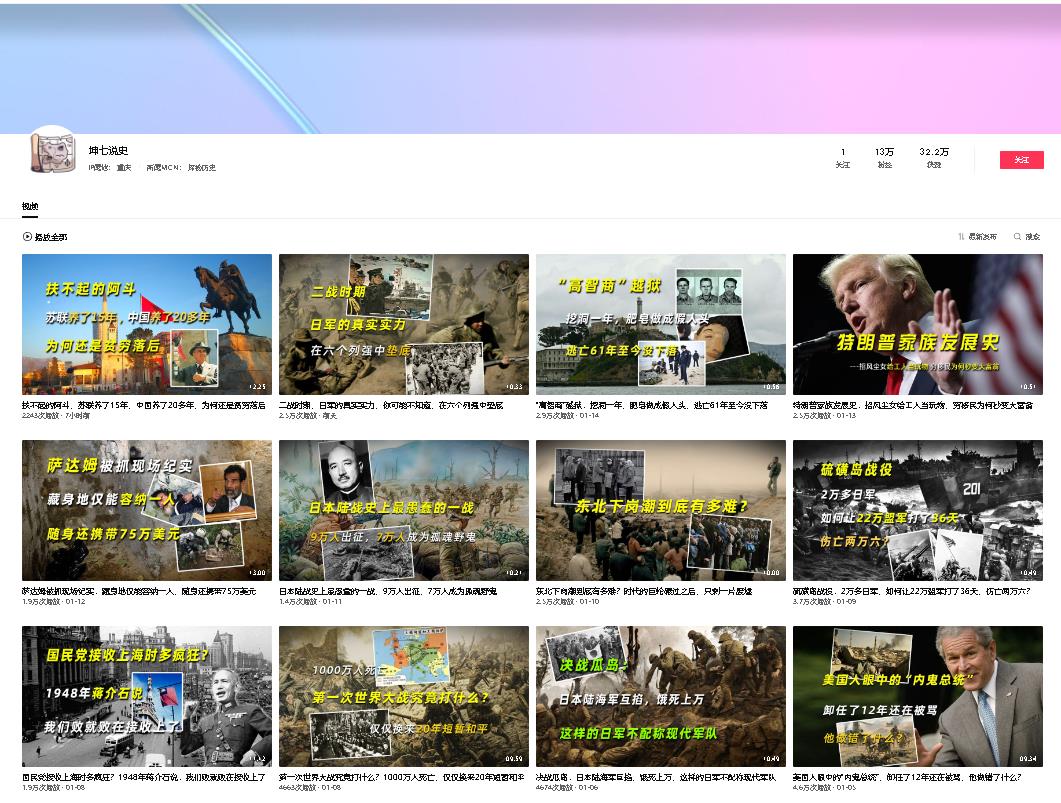
Task: Play the 高智商越狱 video thumbnail
Action: (661, 324)
